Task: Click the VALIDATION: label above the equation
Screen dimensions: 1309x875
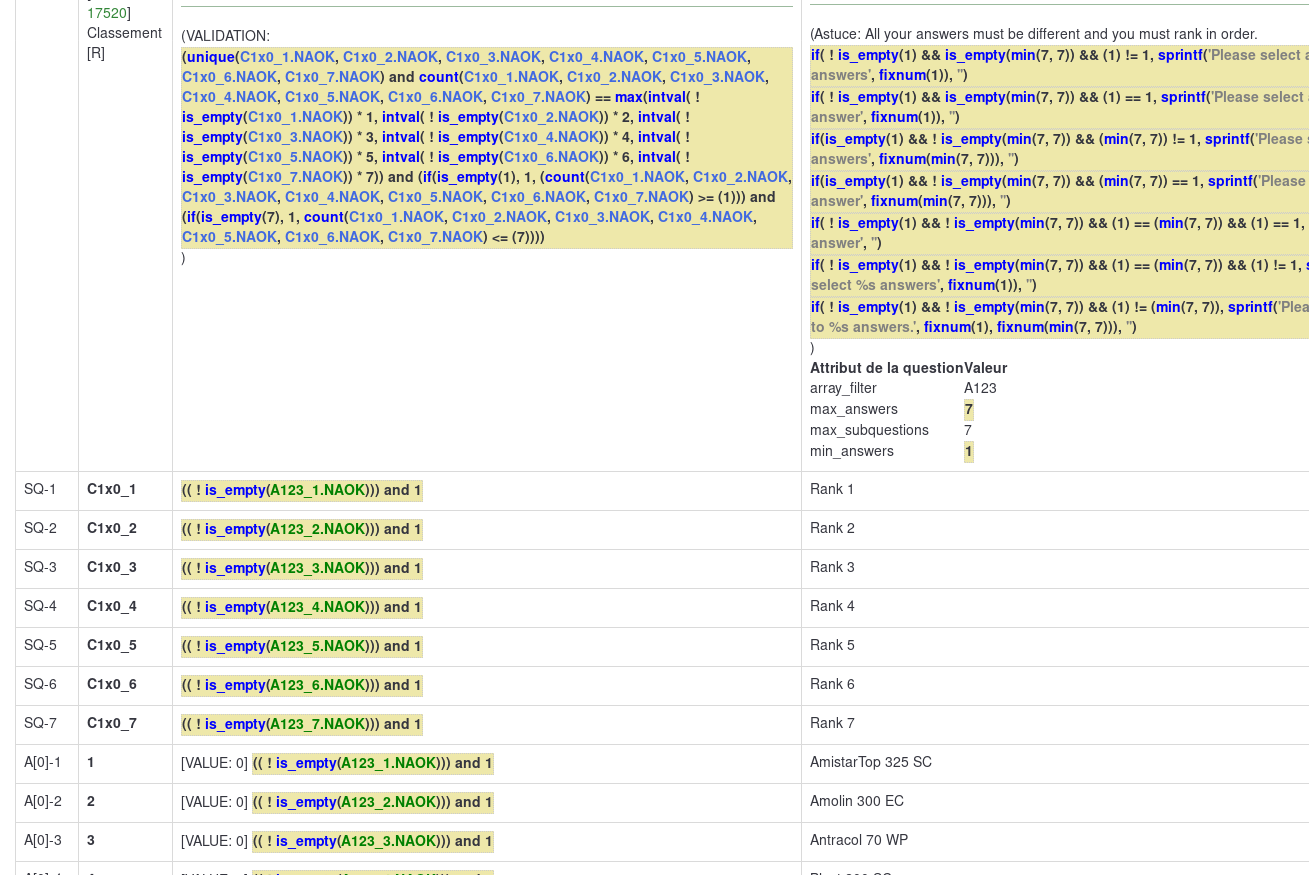Action: pos(226,36)
